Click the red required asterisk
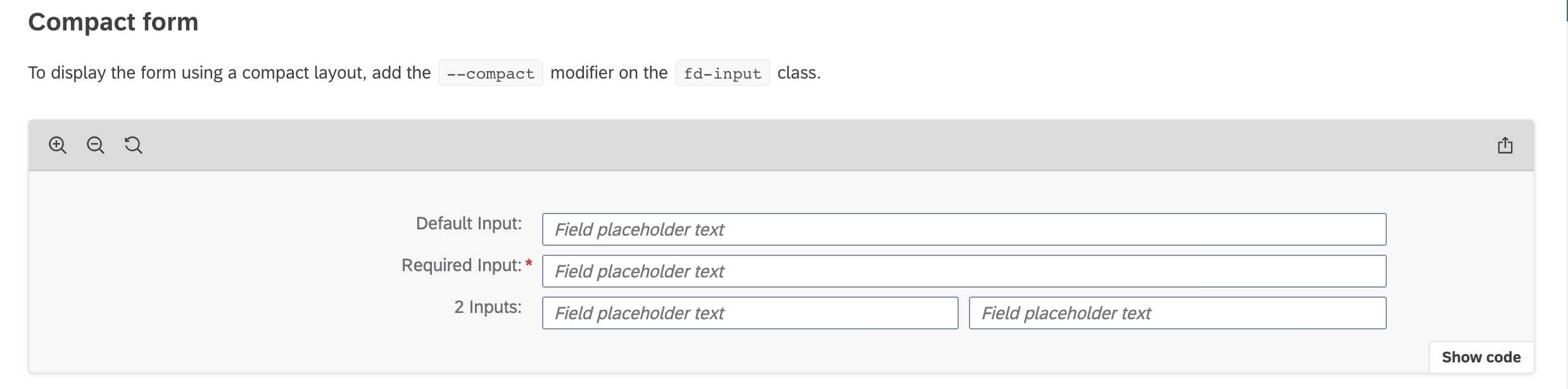 point(529,263)
